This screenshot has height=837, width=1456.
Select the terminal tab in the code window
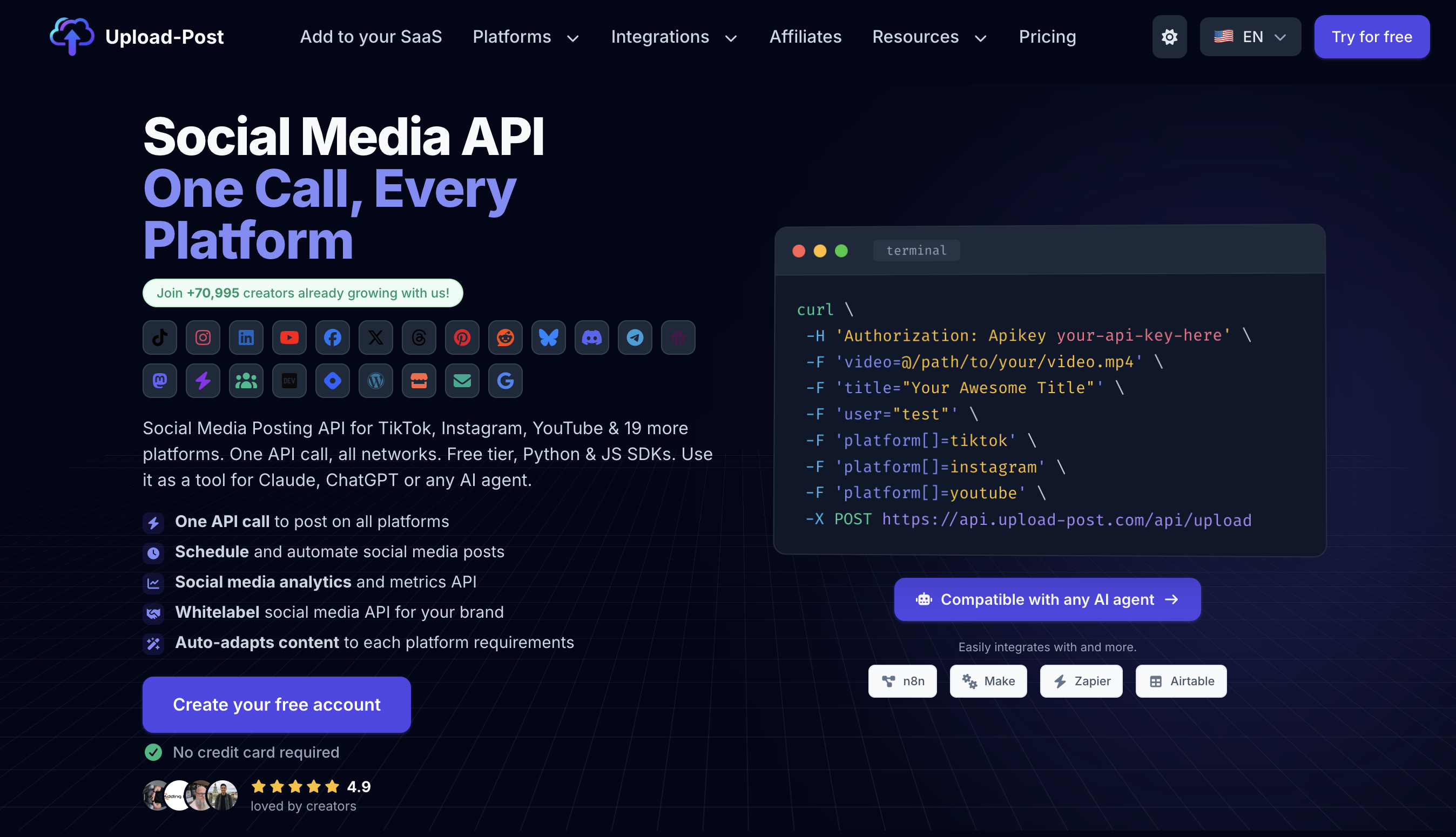coord(916,251)
